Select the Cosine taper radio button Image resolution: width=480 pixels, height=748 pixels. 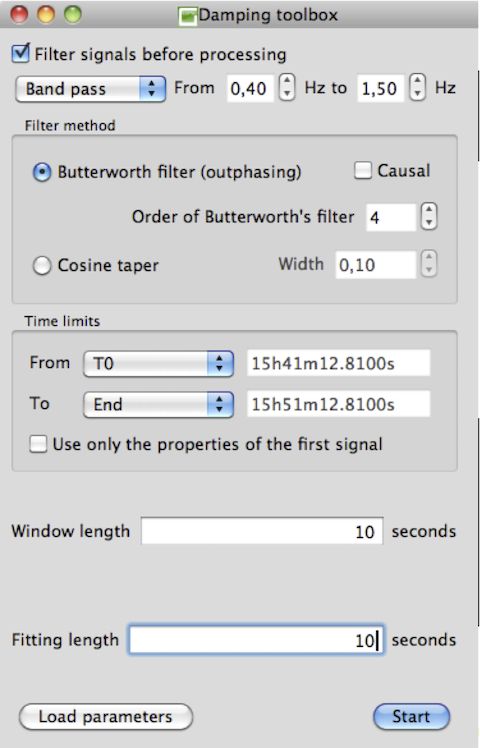(42, 265)
